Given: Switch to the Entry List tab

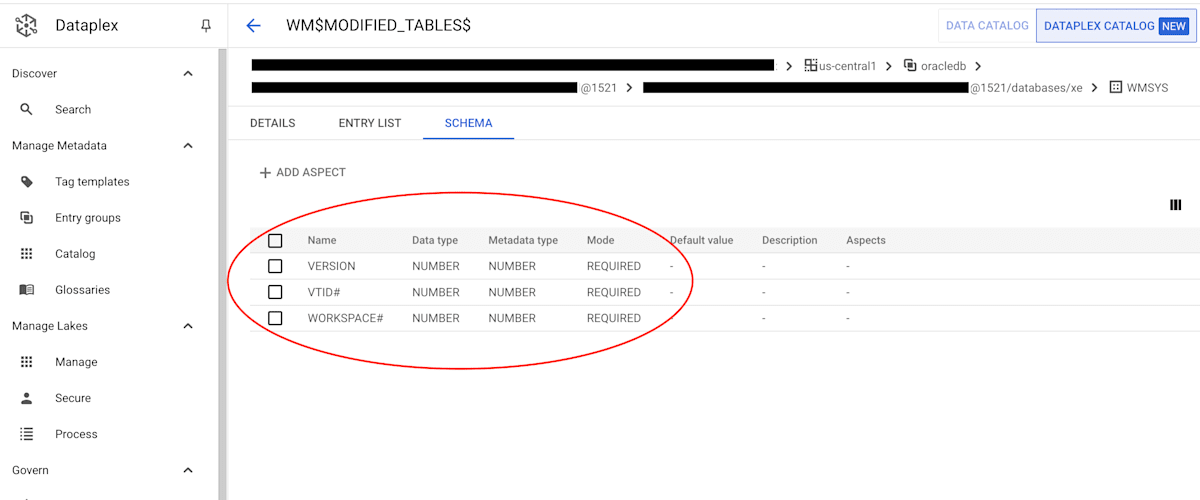Looking at the screenshot, I should 370,123.
